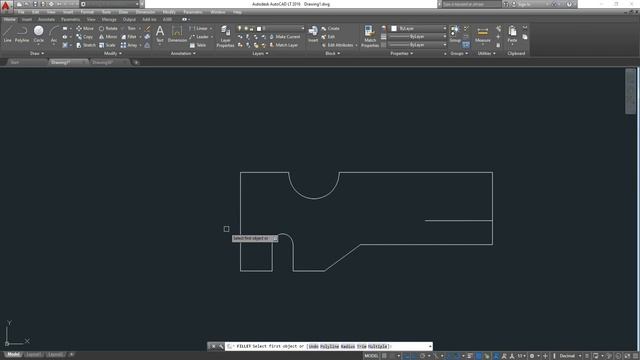Click Edit Attributes button

(338, 45)
